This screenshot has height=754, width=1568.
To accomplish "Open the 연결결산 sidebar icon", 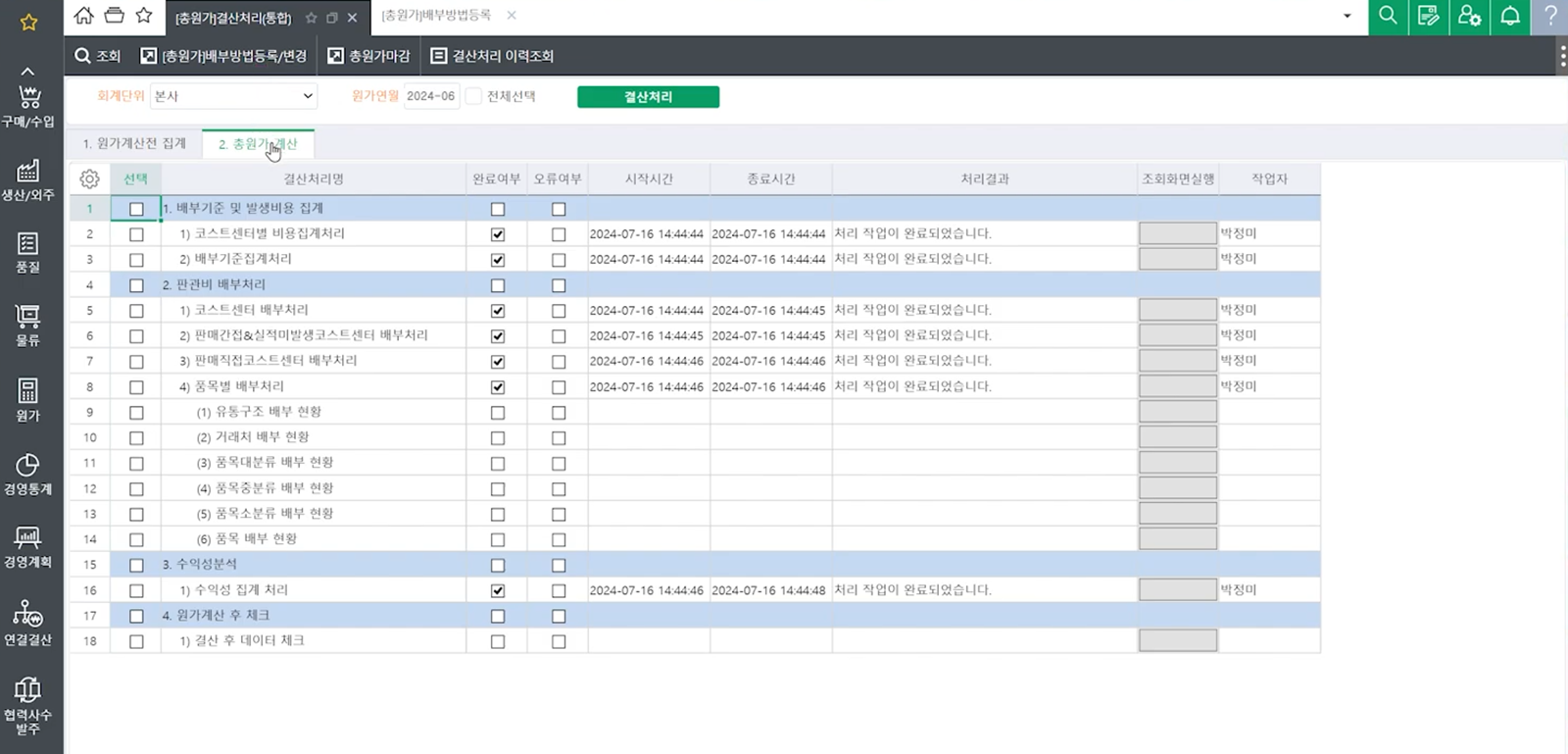I will pyautogui.click(x=27, y=623).
